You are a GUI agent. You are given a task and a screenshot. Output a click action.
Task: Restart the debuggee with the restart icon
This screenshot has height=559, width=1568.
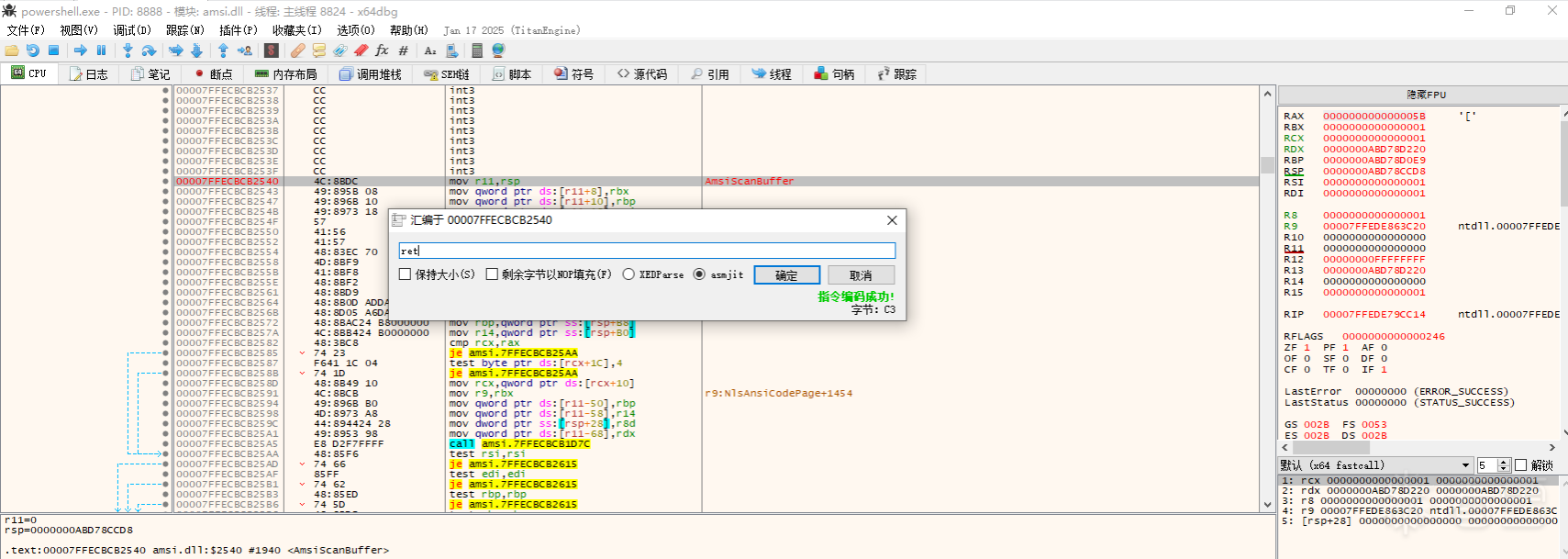(33, 50)
